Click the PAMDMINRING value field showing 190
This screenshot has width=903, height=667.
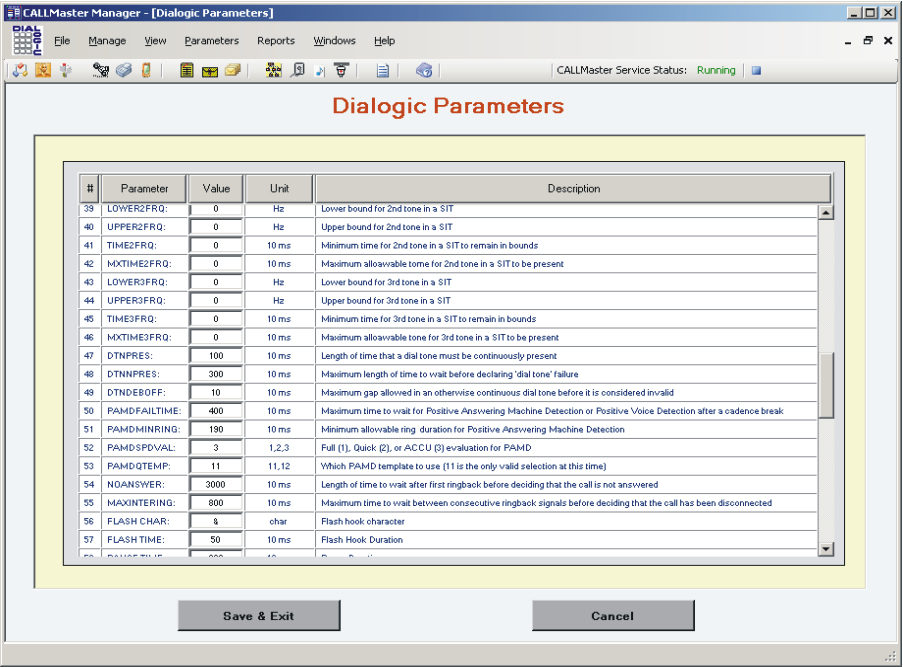tap(216, 430)
